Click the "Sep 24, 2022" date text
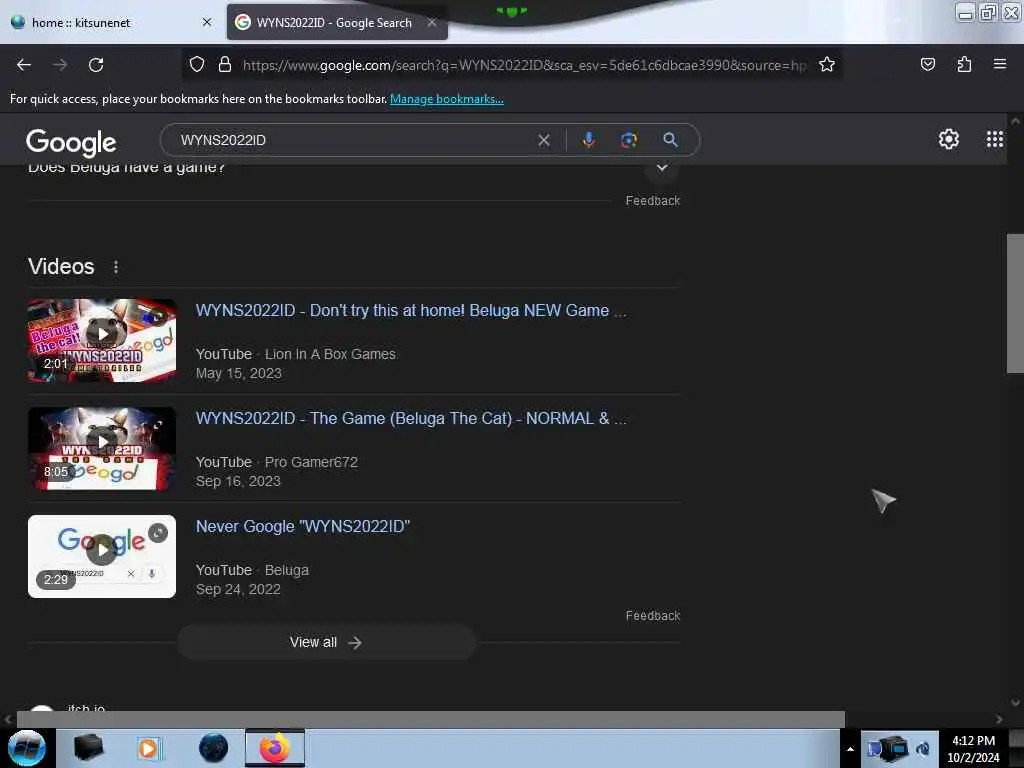Viewport: 1024px width, 768px height. (x=238, y=589)
